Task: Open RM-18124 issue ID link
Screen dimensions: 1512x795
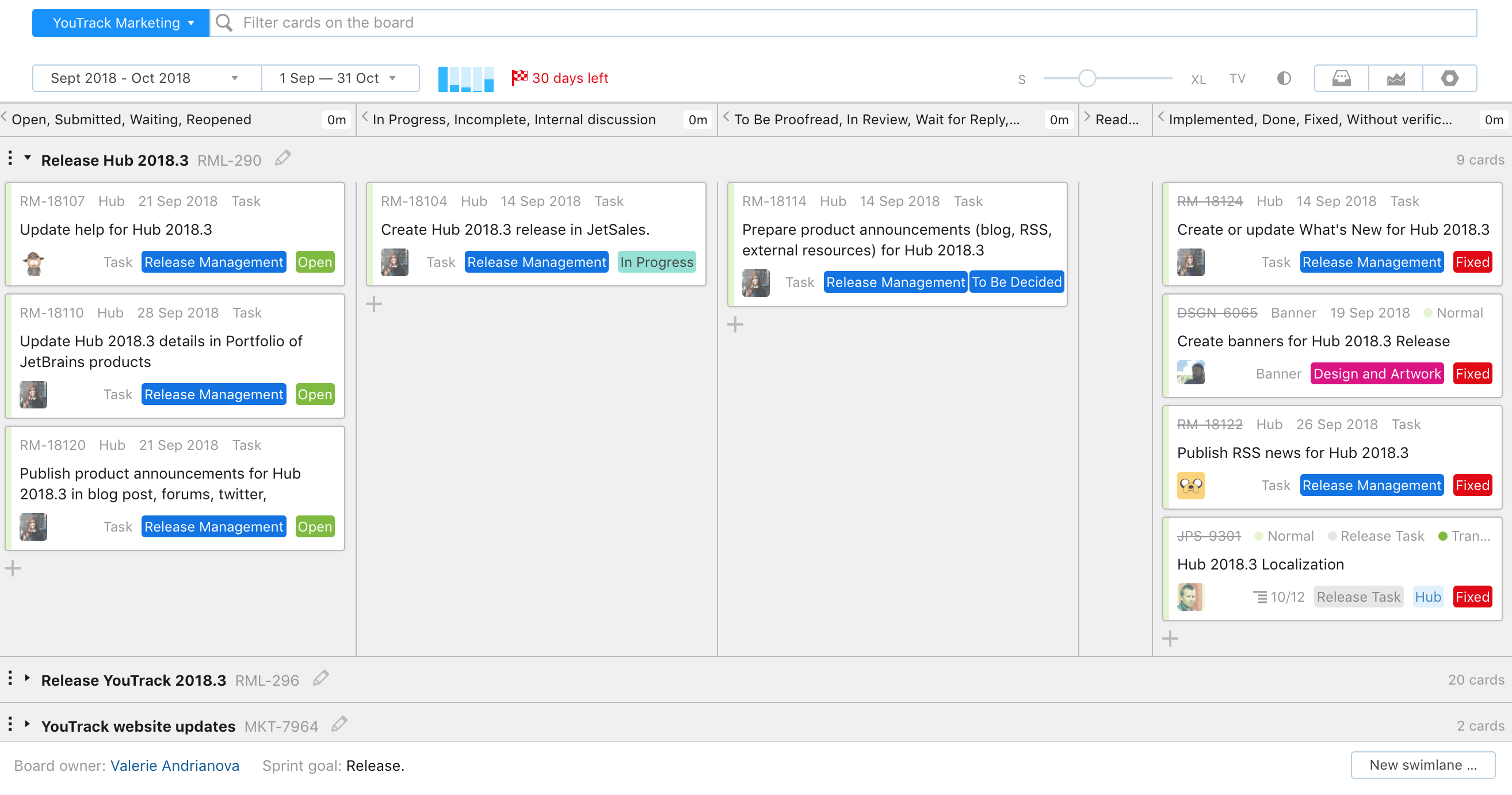Action: [x=1210, y=201]
